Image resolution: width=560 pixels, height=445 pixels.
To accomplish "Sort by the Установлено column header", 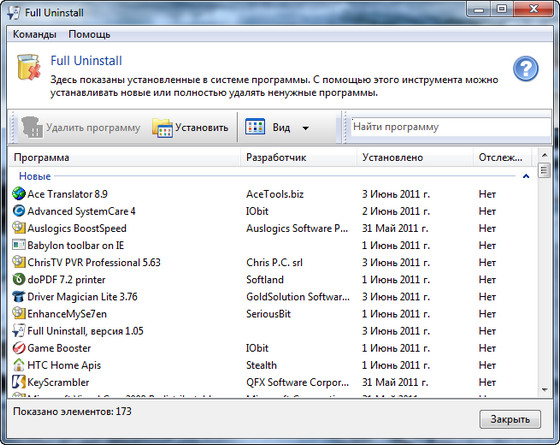I will pos(415,158).
